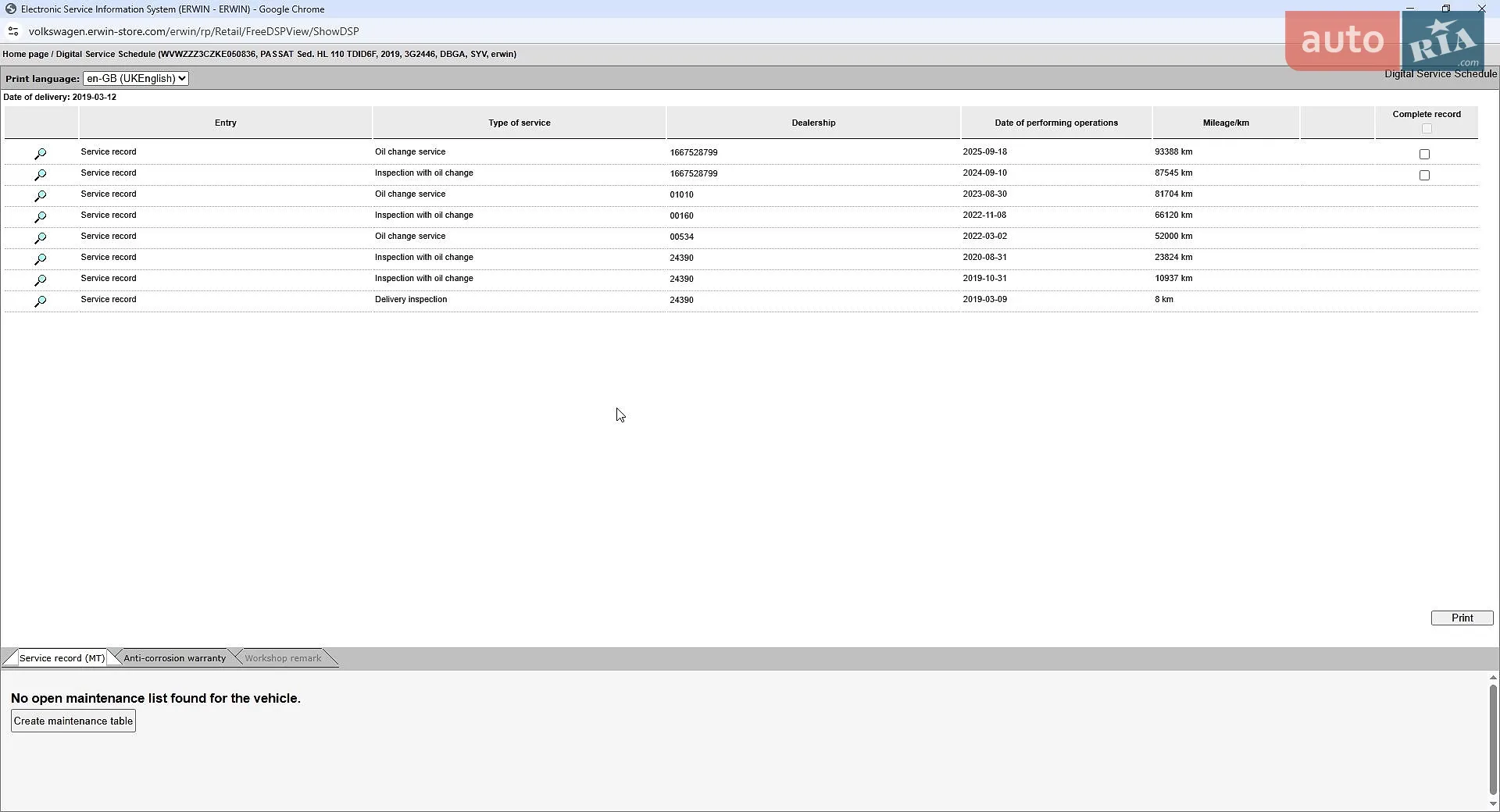Click dealership '00534' cell
This screenshot has width=1500, height=812.
click(681, 237)
